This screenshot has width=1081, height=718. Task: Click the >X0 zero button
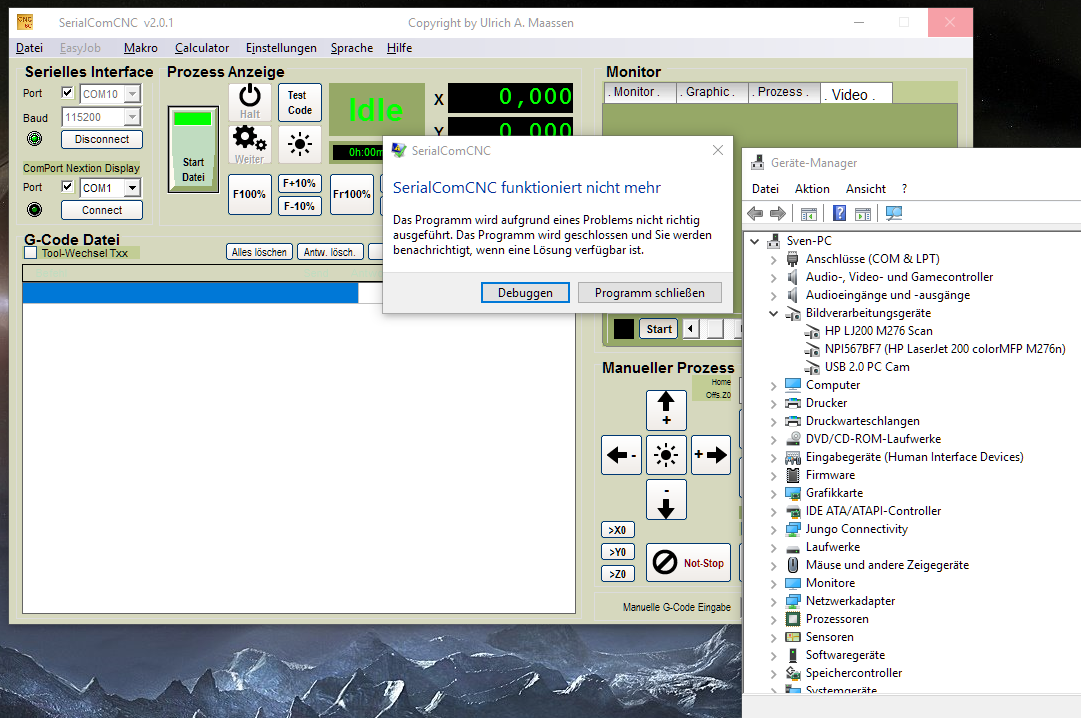[618, 530]
